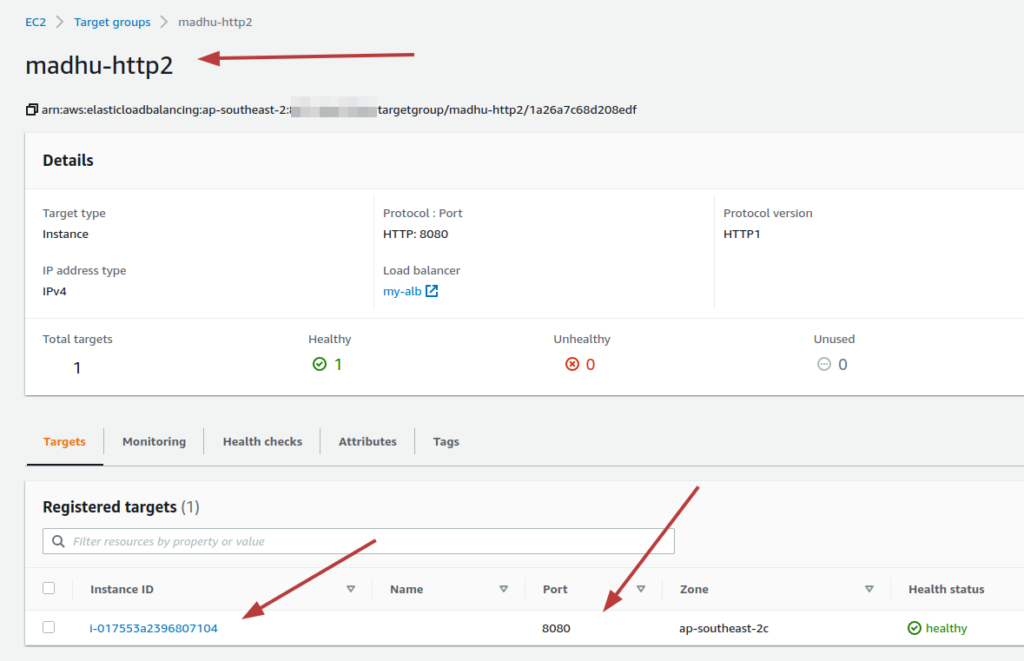The image size is (1024, 661).
Task: Click the filter resources input field
Action: point(300,541)
